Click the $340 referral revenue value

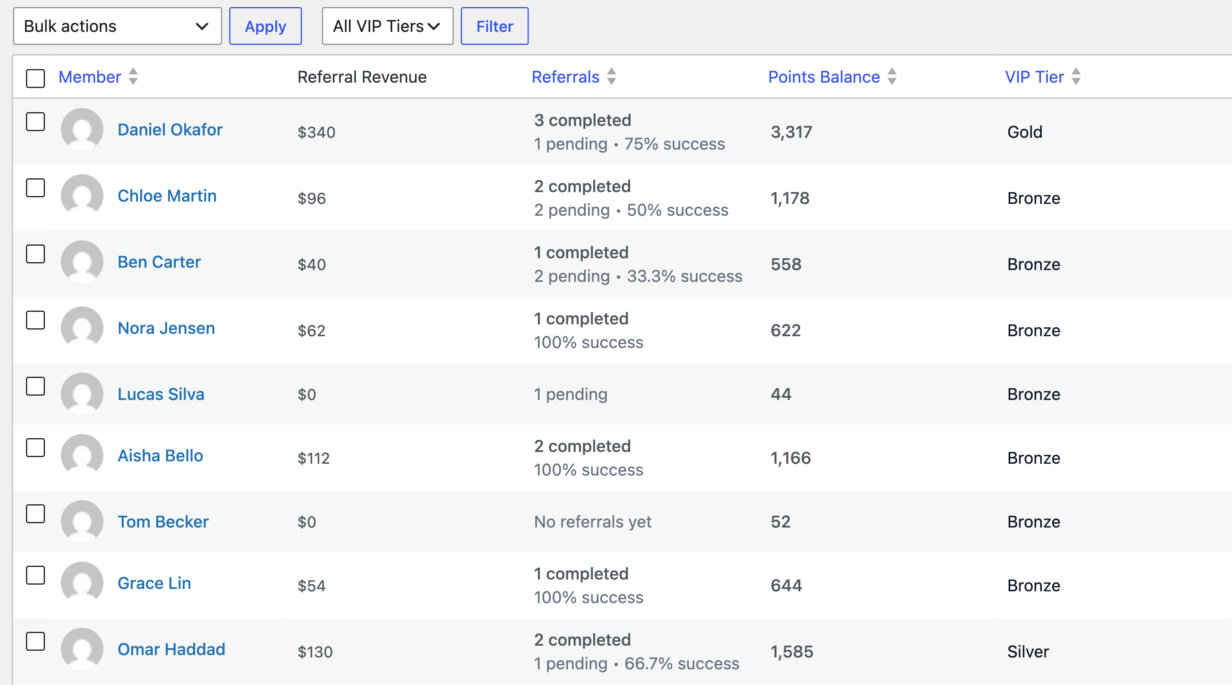pyautogui.click(x=316, y=132)
